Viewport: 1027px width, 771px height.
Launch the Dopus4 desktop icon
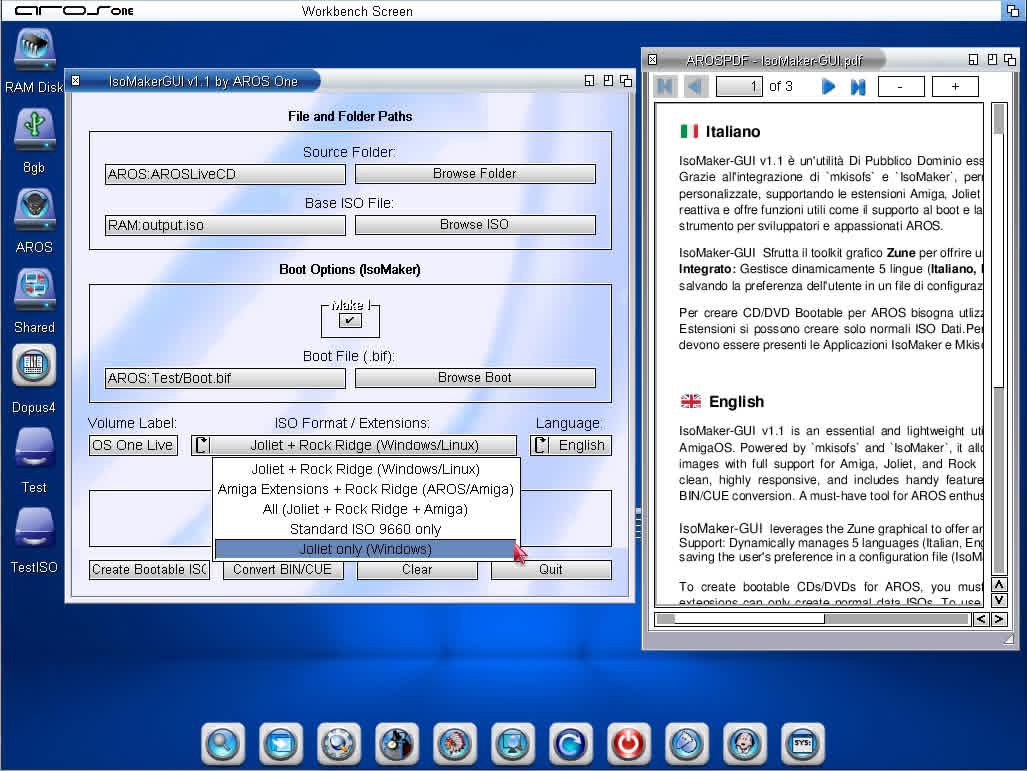point(34,366)
